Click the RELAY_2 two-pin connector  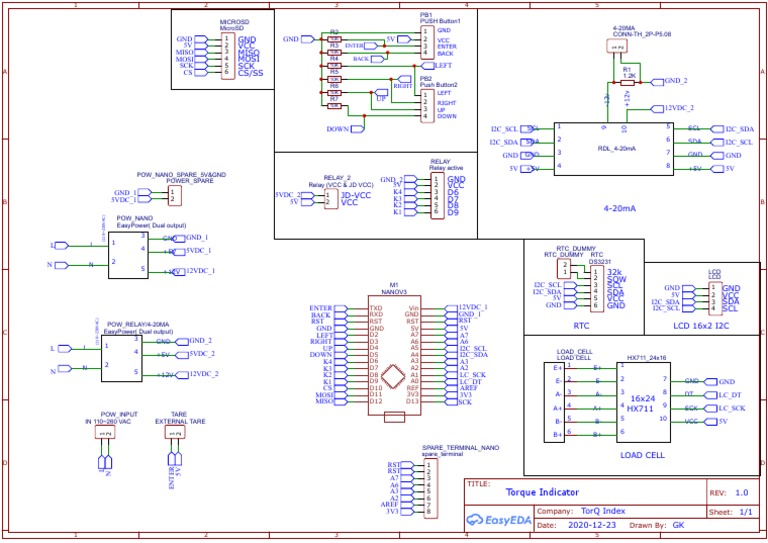tap(331, 198)
